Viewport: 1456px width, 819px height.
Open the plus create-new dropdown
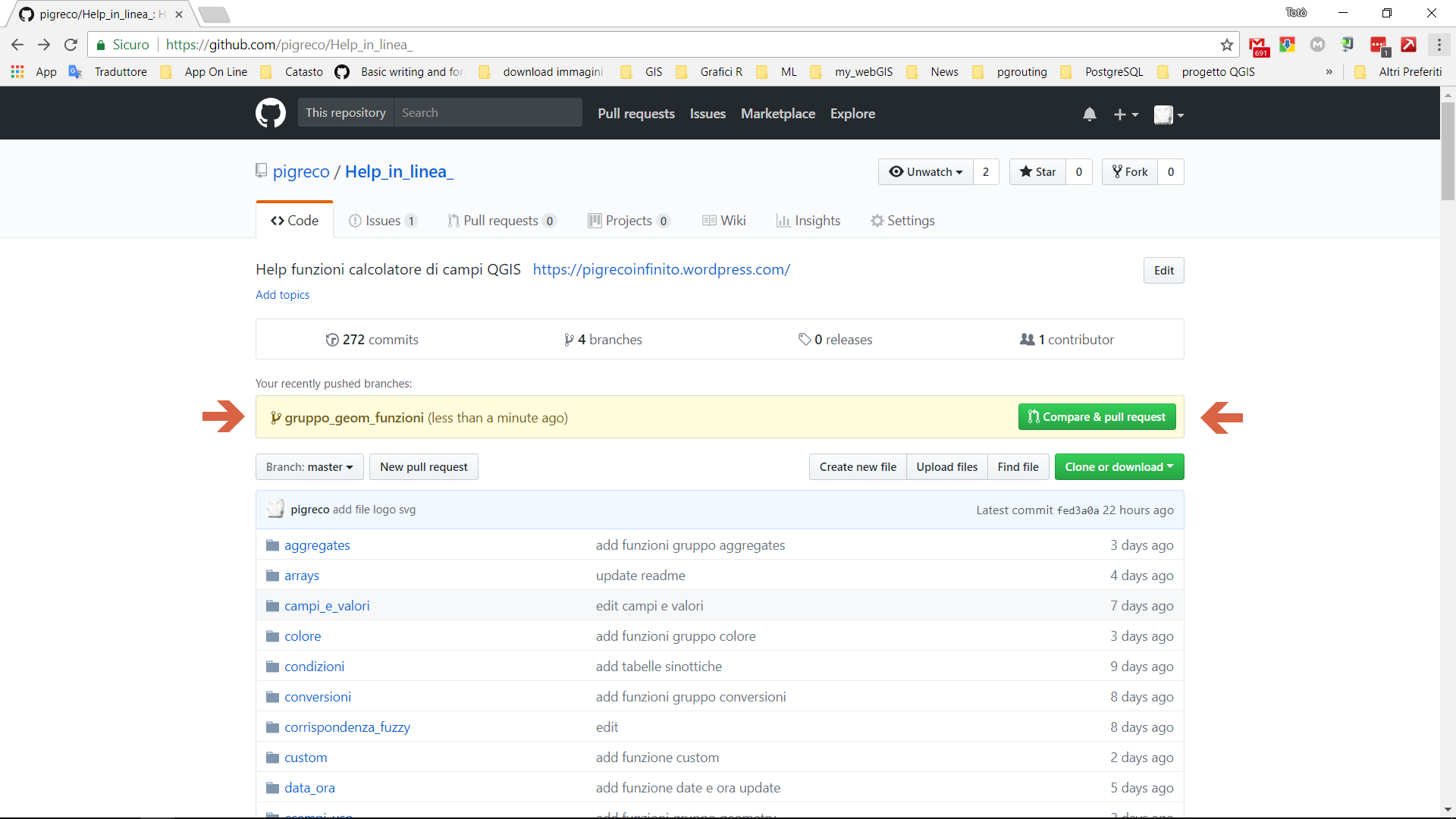point(1125,115)
